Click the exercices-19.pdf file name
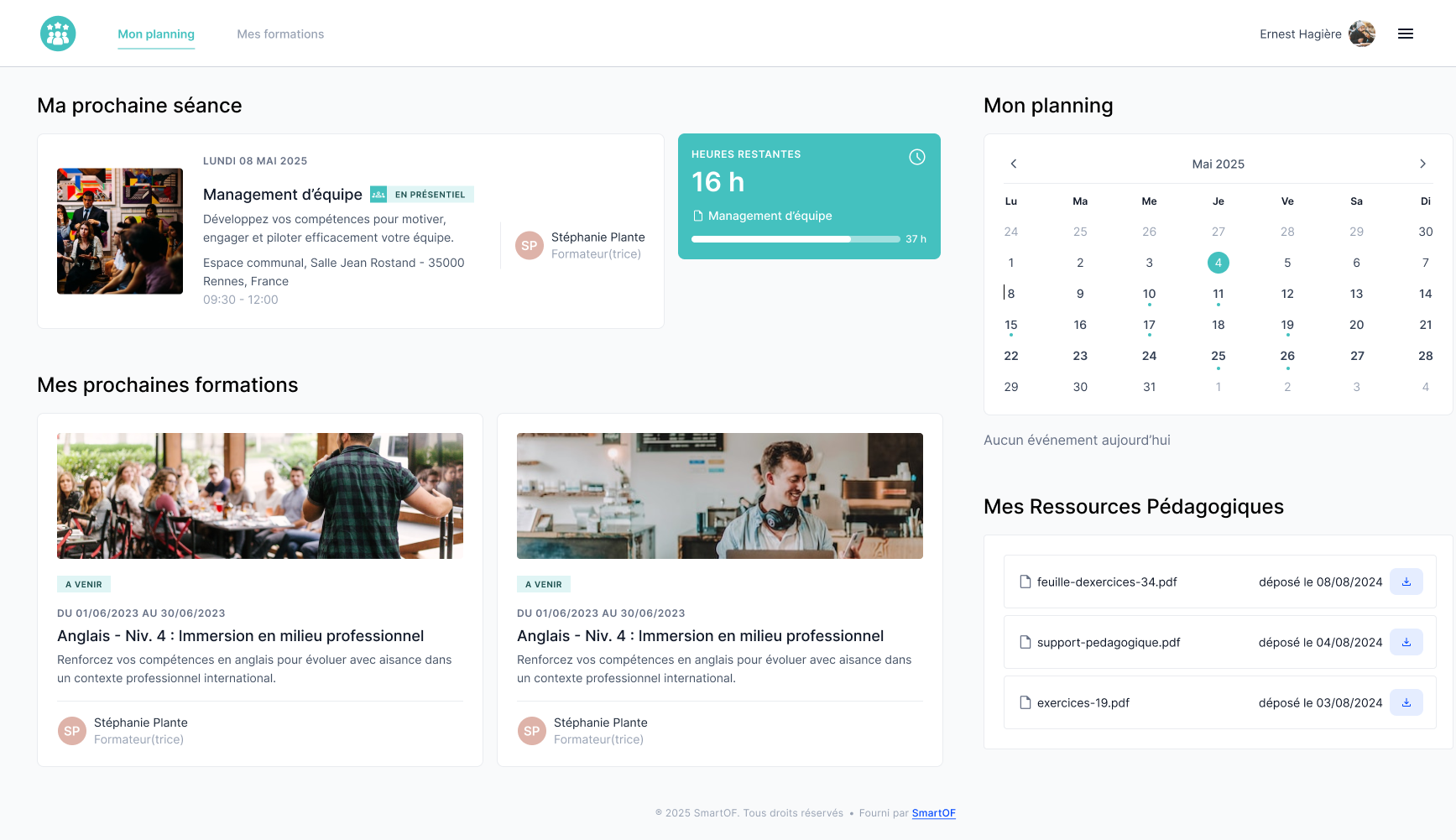Screen dimensions: 1456x840 [1083, 702]
